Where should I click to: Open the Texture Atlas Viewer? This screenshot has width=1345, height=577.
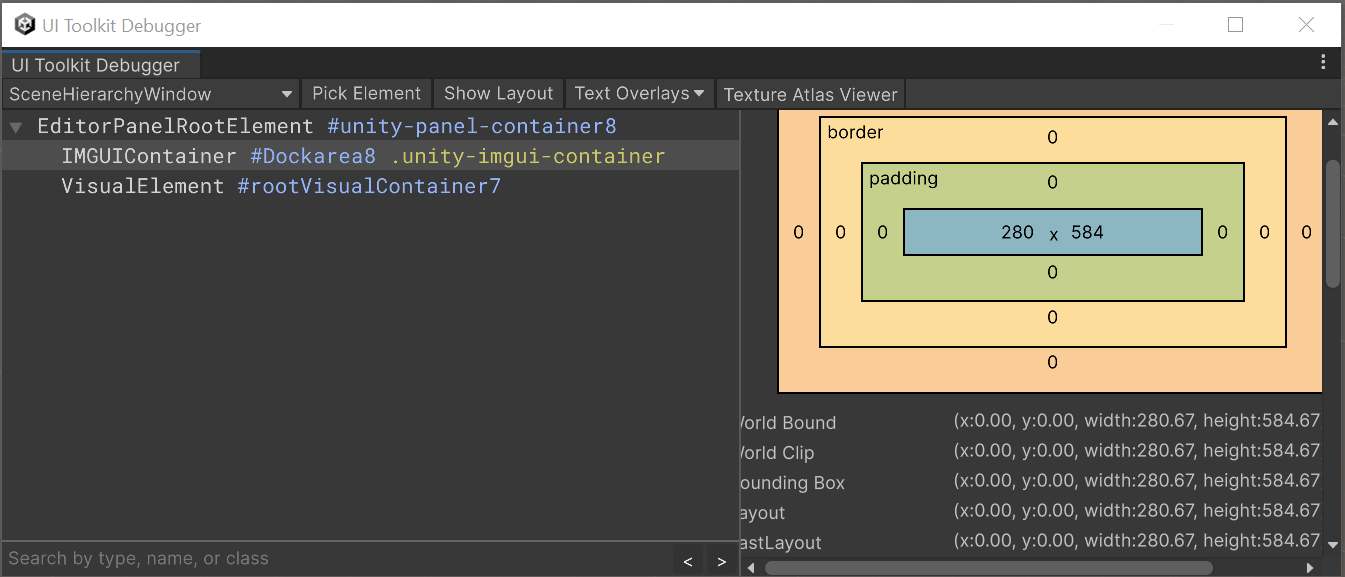[810, 93]
